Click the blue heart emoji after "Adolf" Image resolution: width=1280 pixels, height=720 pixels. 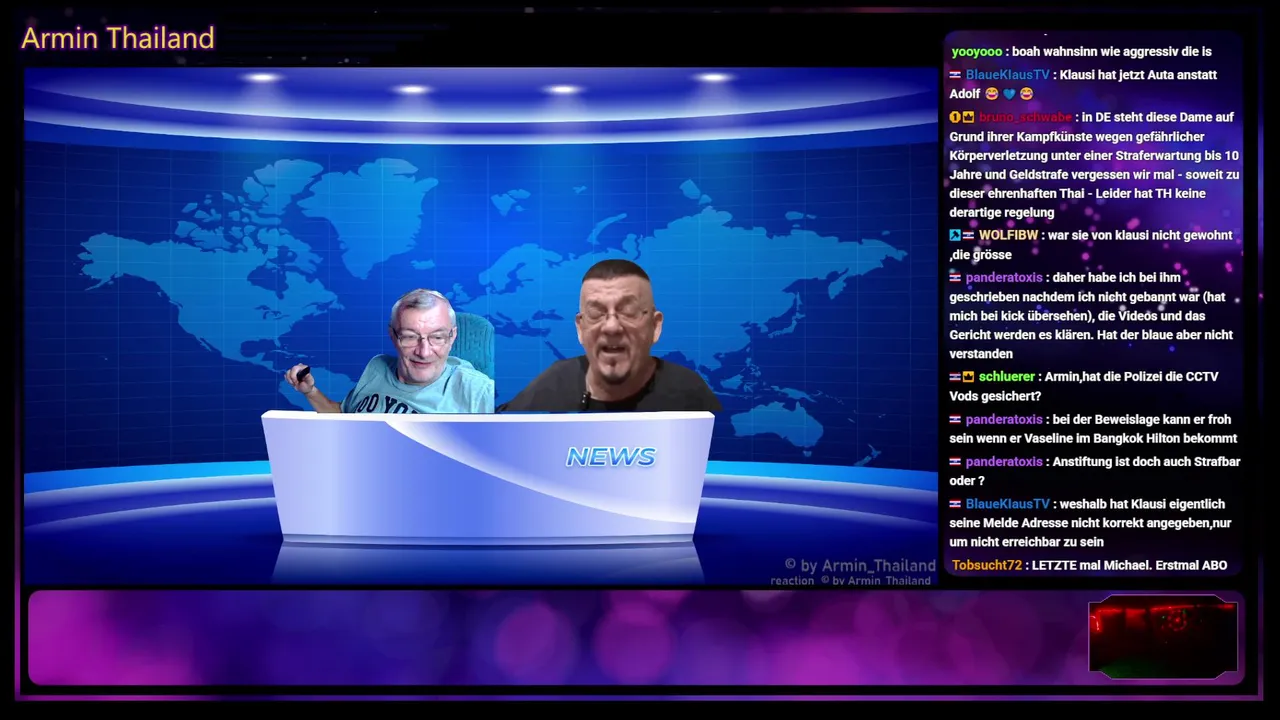pos(1009,94)
